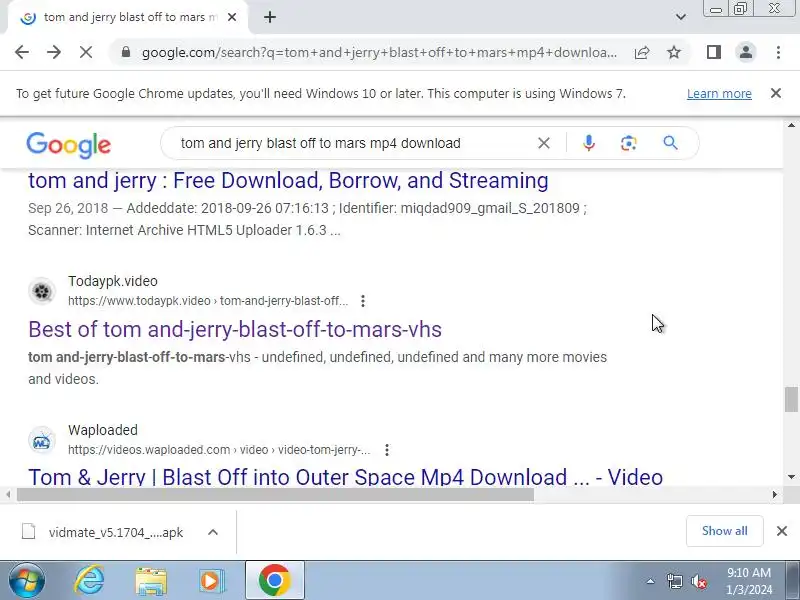
Task: Open the Chrome profile menu
Action: pos(746,52)
